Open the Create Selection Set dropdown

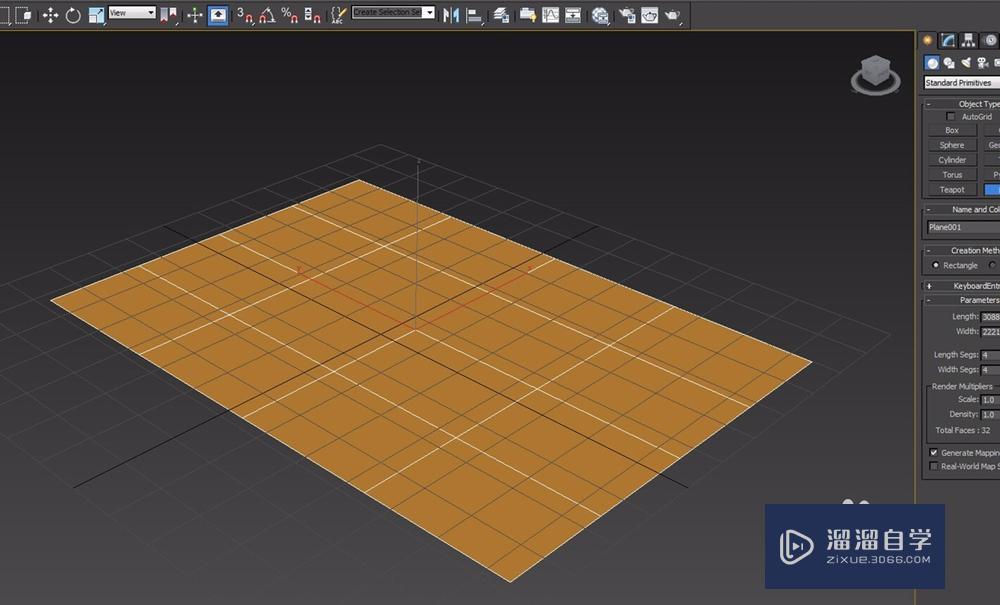click(391, 12)
